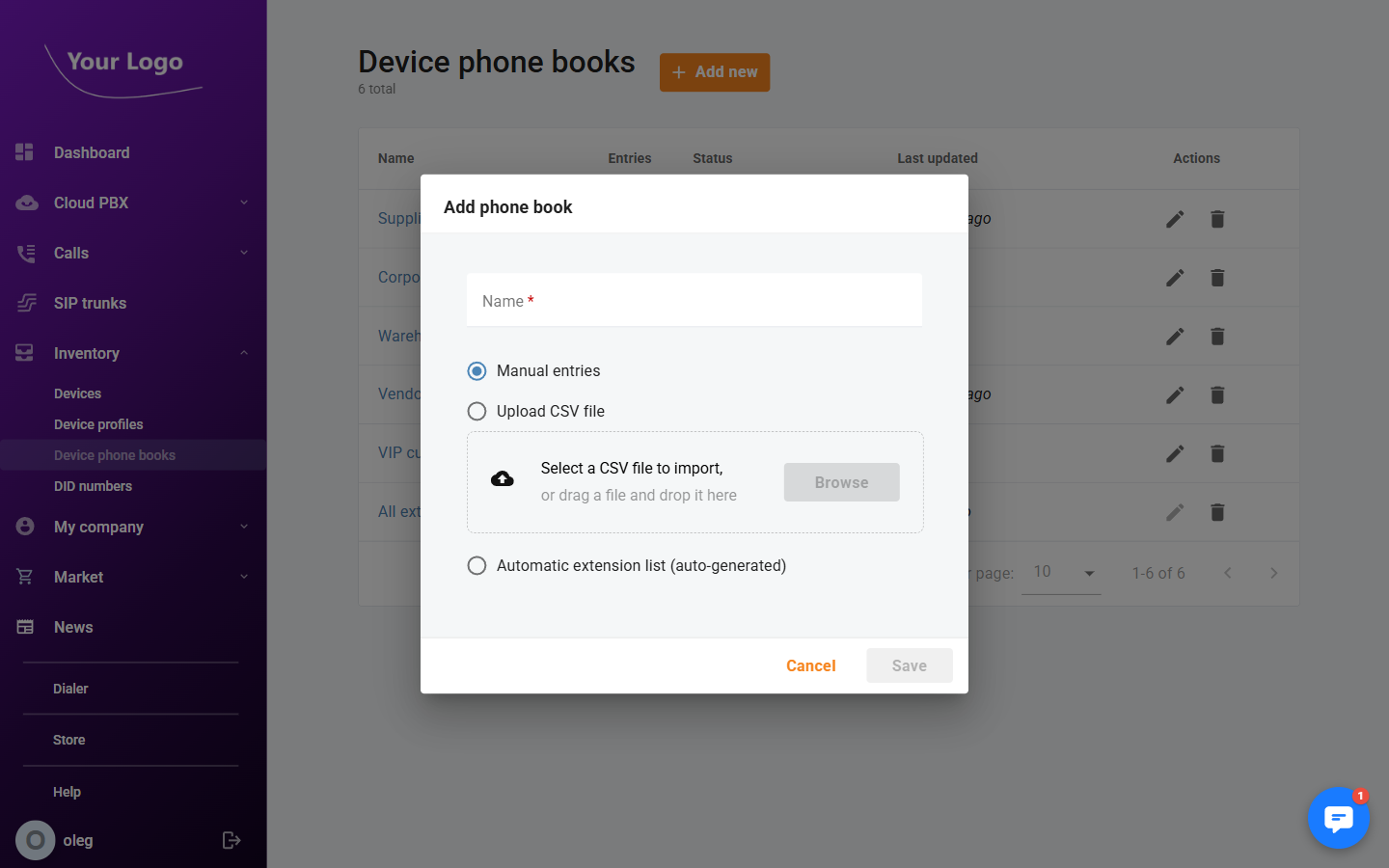
Task: Delete the Corporate phone book via trash icon
Action: point(1216,278)
